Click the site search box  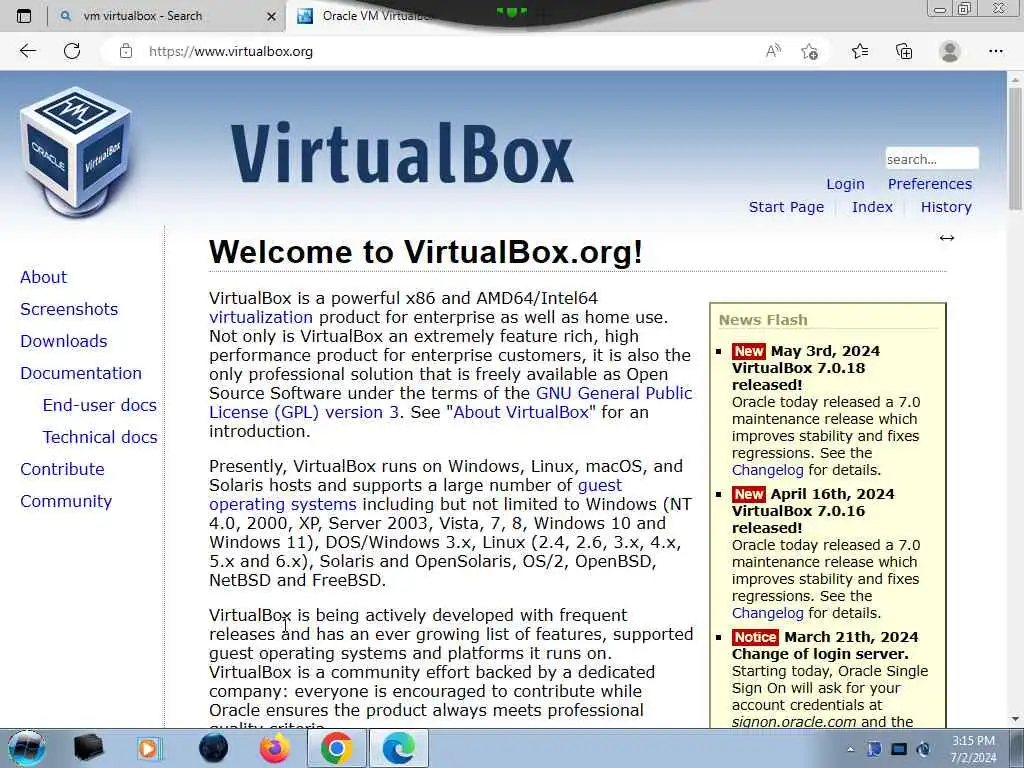932,159
